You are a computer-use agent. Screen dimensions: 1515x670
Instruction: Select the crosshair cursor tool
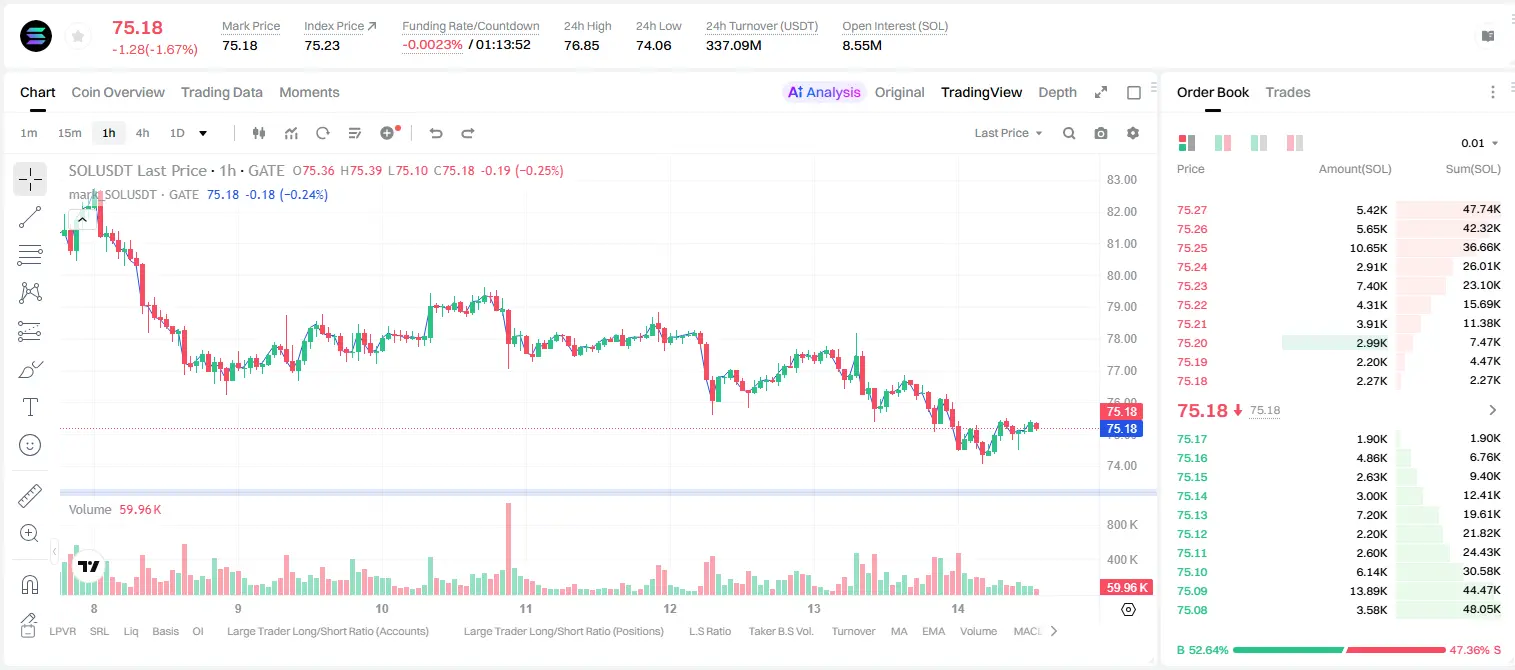pos(30,179)
